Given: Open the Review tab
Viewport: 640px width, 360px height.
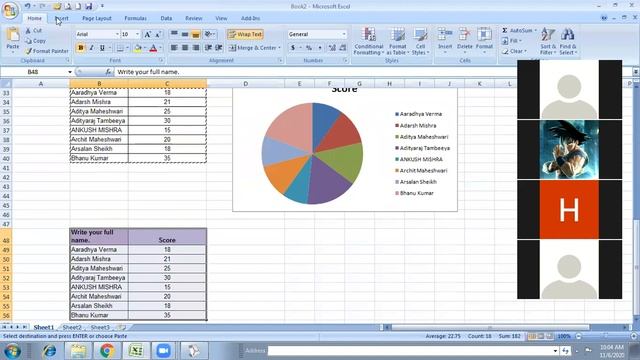Looking at the screenshot, I should pos(193,18).
